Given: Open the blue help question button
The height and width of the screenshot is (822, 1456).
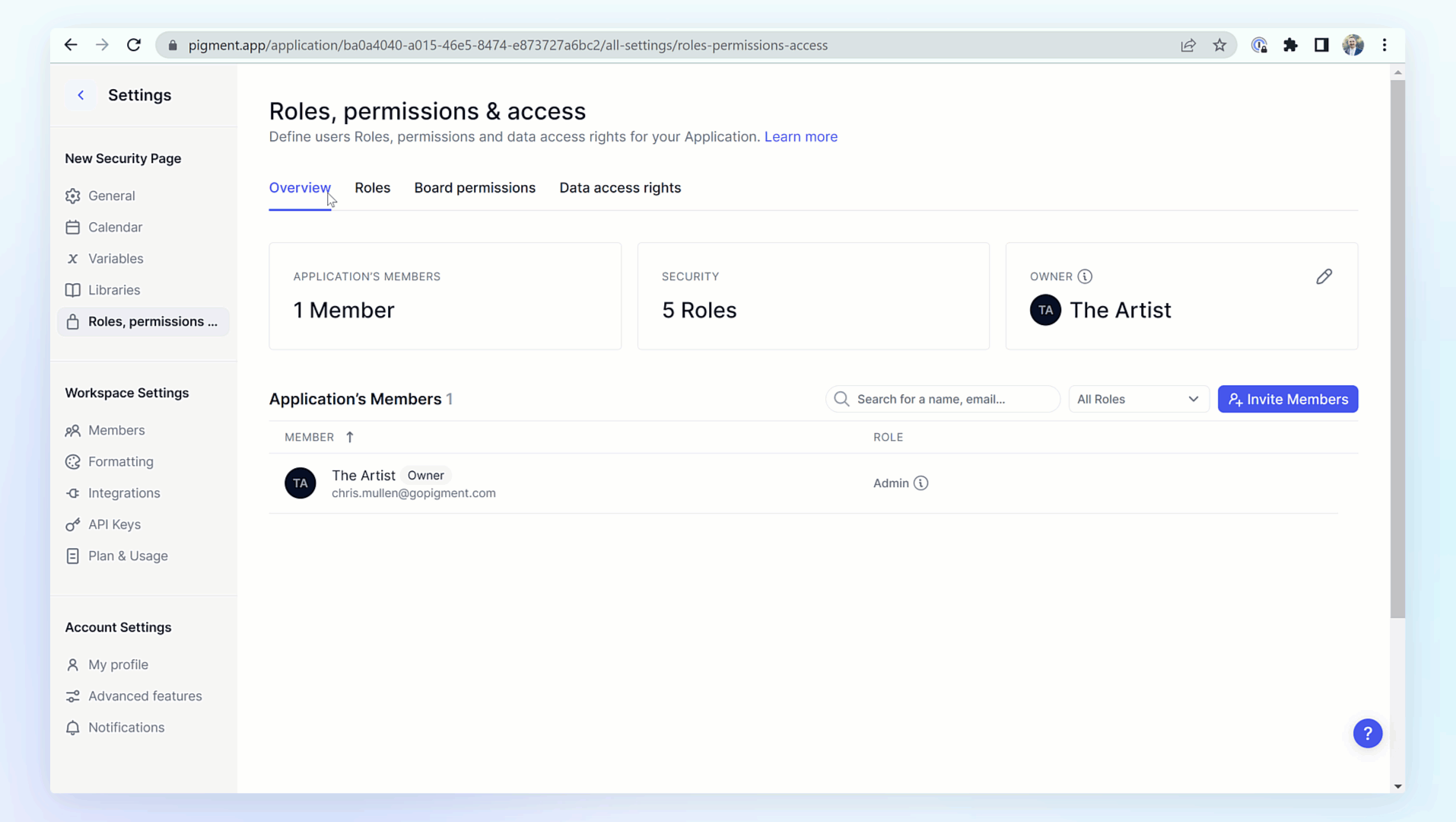Looking at the screenshot, I should (x=1367, y=734).
